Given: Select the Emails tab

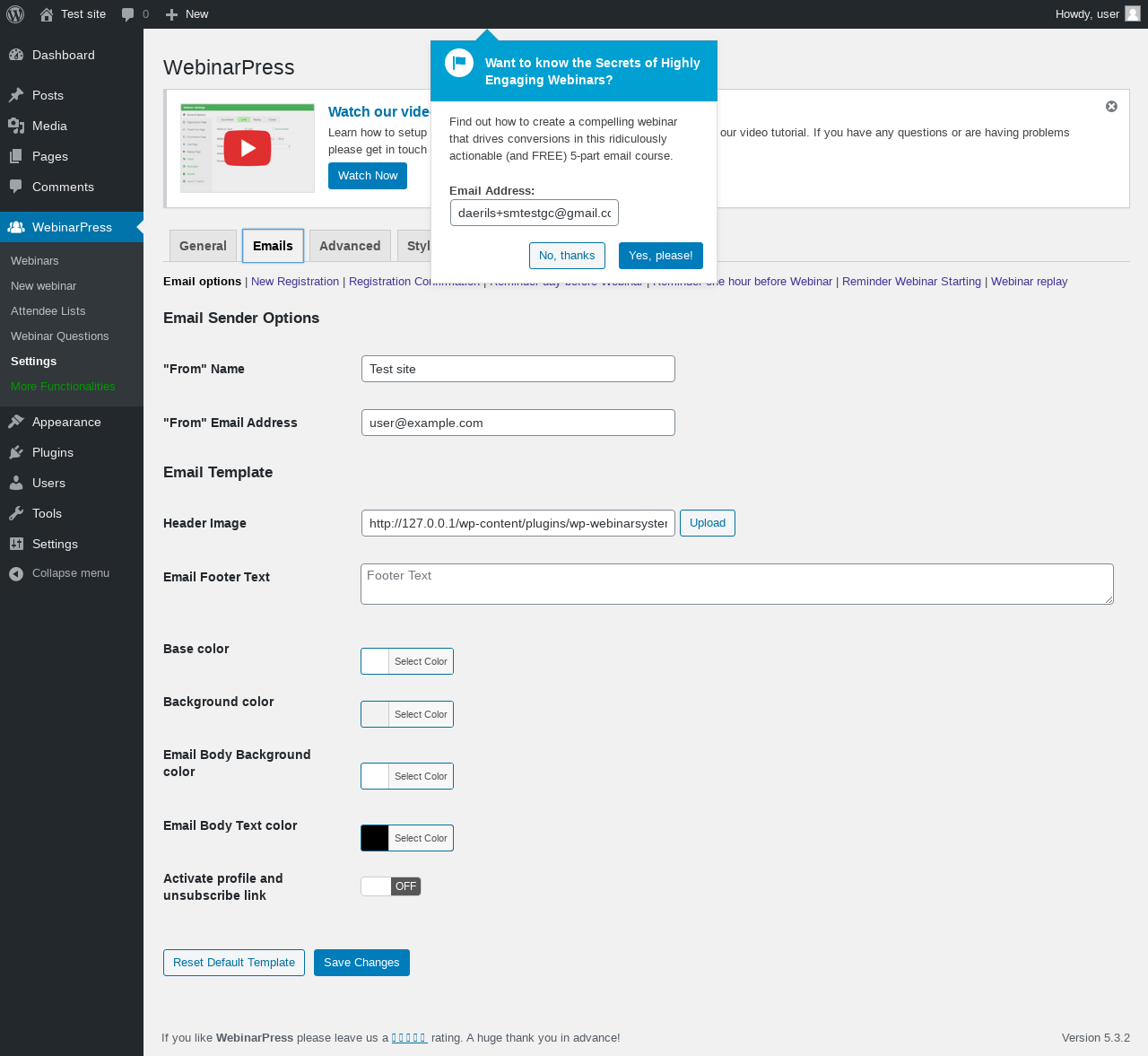Looking at the screenshot, I should click(273, 246).
